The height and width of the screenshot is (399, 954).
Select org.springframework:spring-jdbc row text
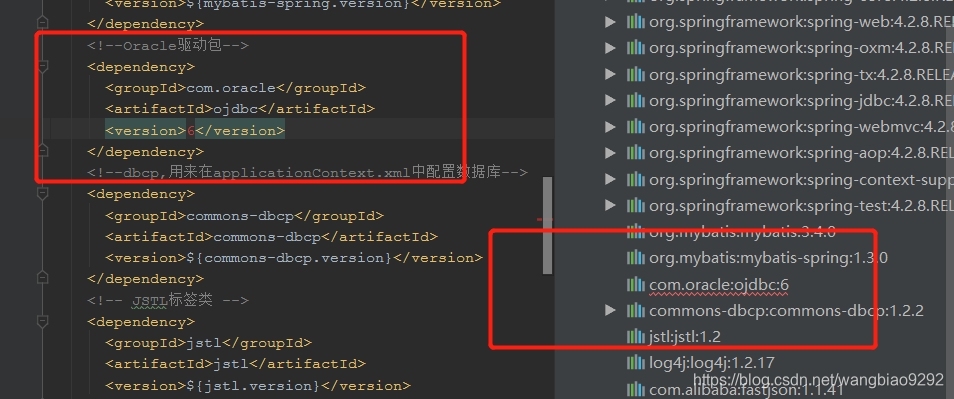[x=801, y=100]
